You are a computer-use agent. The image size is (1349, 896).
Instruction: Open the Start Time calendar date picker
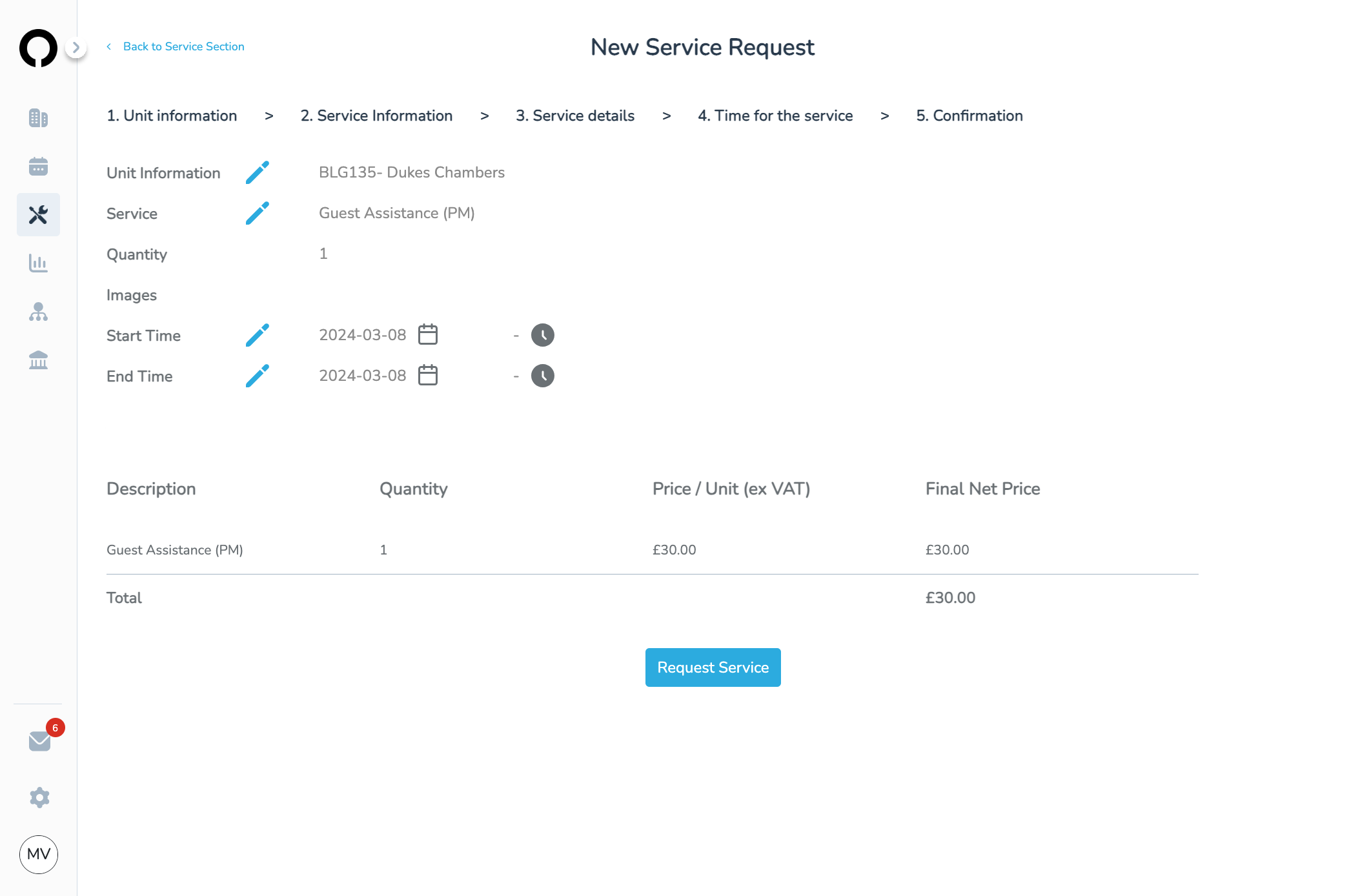[x=428, y=334]
